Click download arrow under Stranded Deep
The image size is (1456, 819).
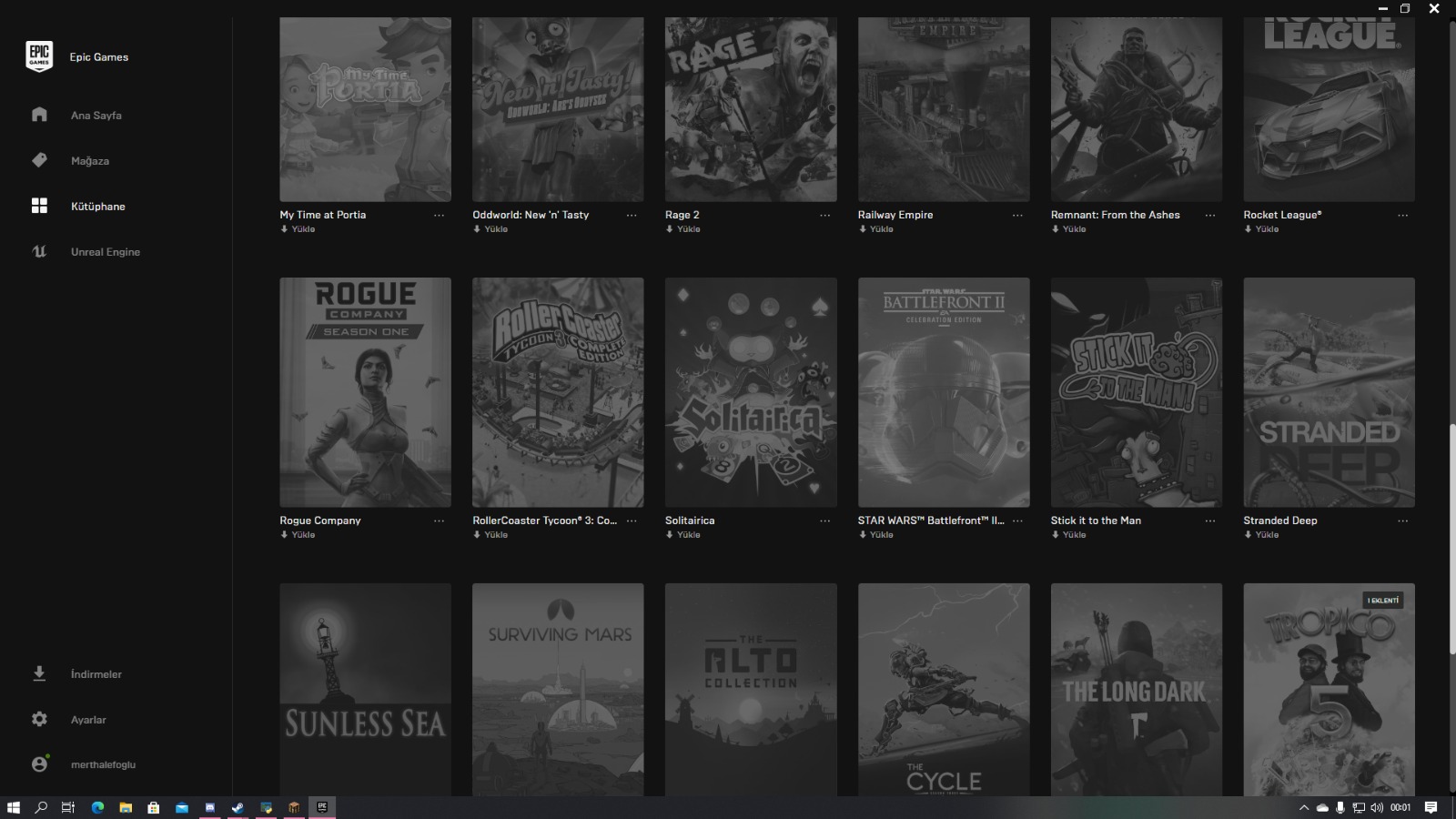[x=1249, y=535]
